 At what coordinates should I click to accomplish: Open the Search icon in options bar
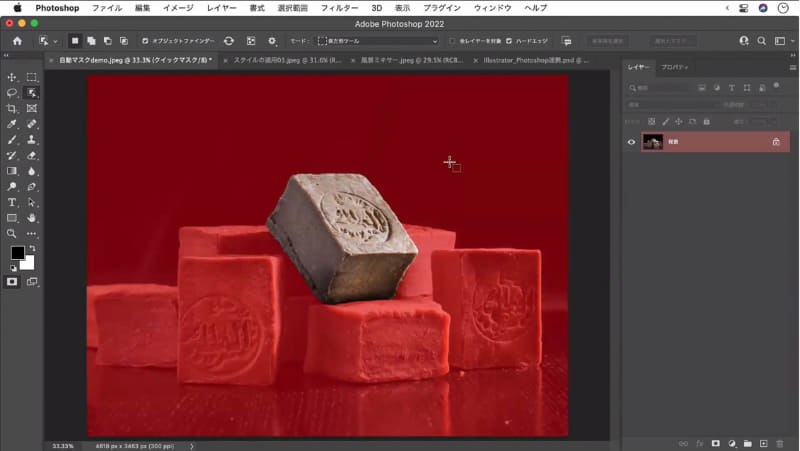tap(761, 41)
